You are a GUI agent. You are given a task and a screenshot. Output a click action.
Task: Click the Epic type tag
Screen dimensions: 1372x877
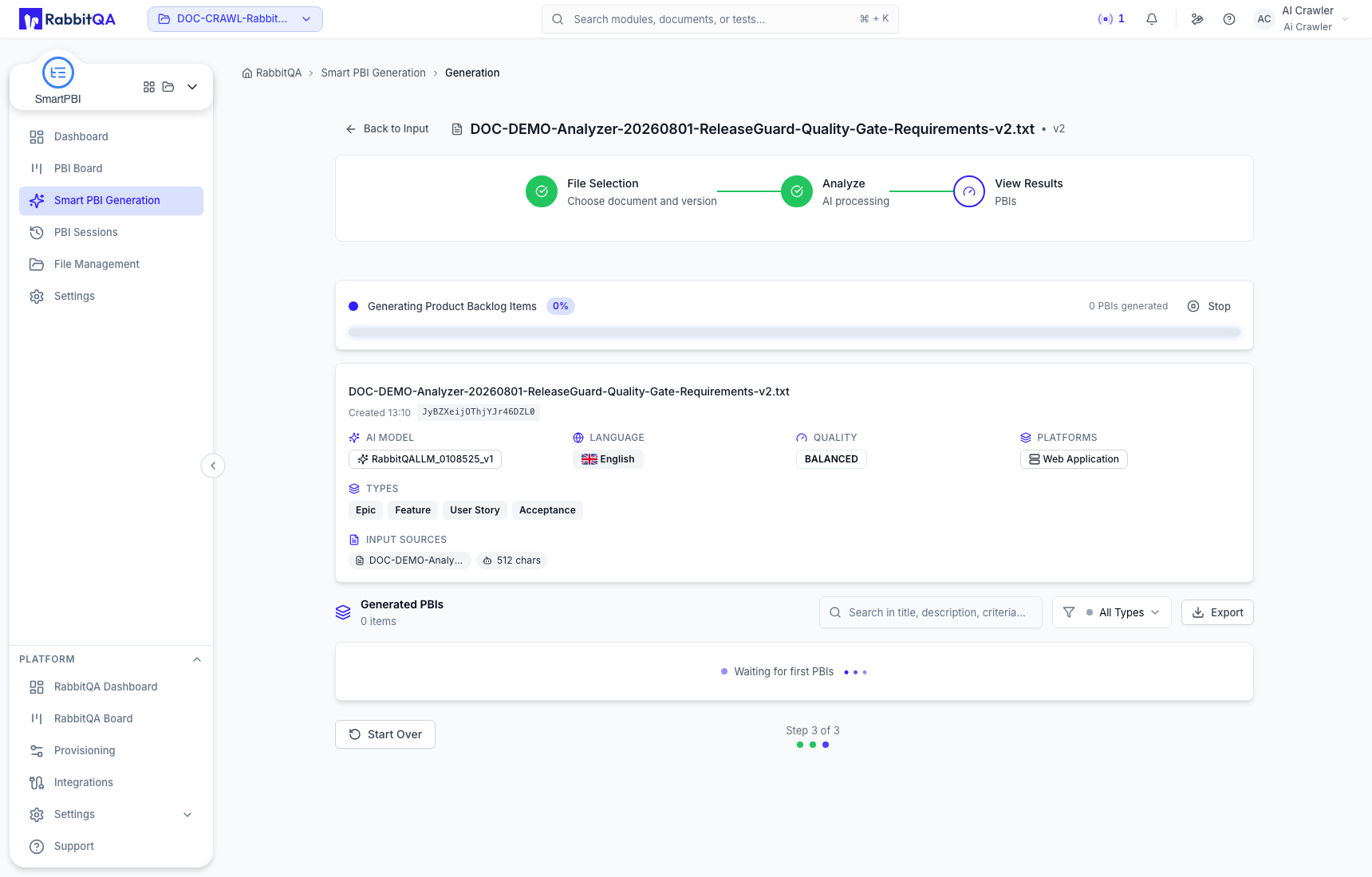coord(365,510)
